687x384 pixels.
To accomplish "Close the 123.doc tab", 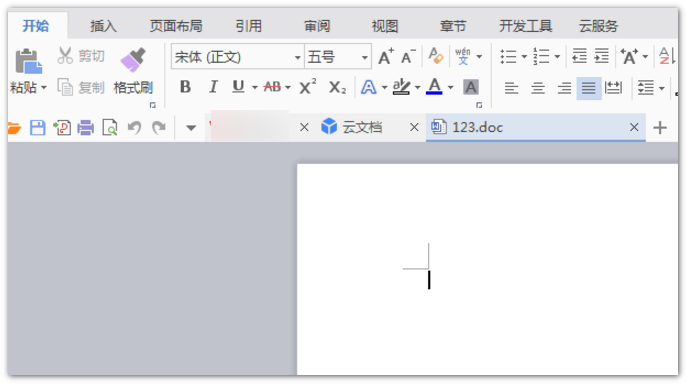I will tap(634, 127).
